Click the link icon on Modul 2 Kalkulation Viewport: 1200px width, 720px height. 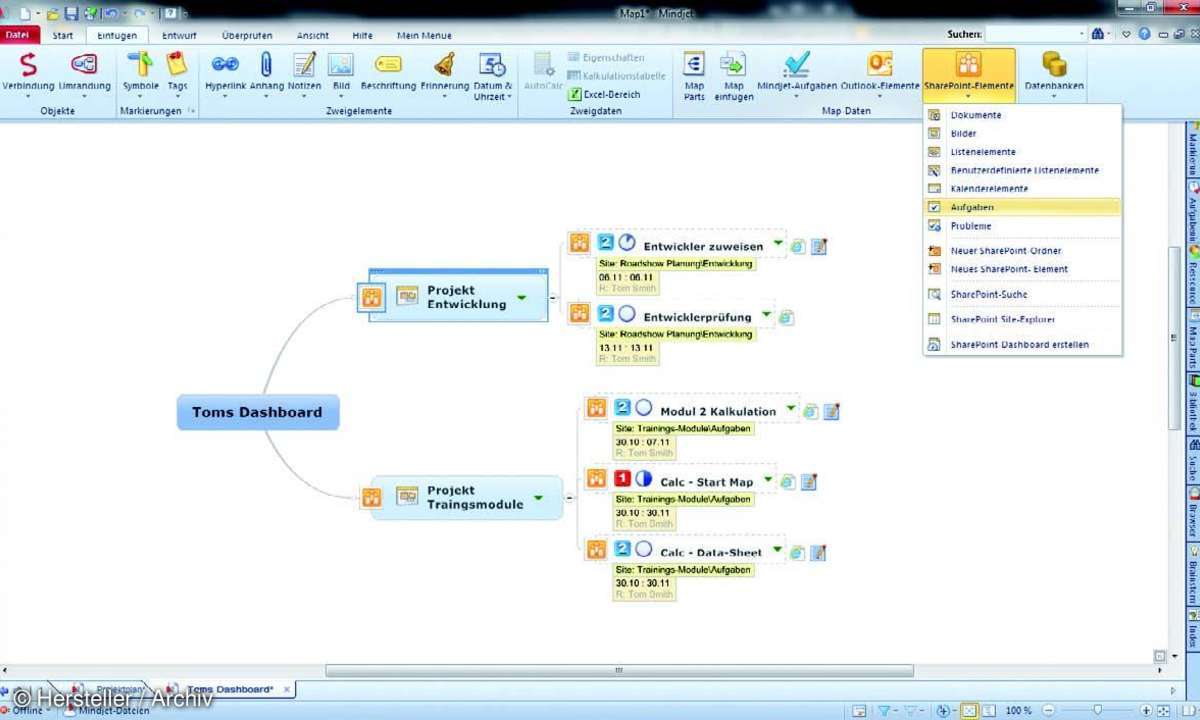[811, 411]
